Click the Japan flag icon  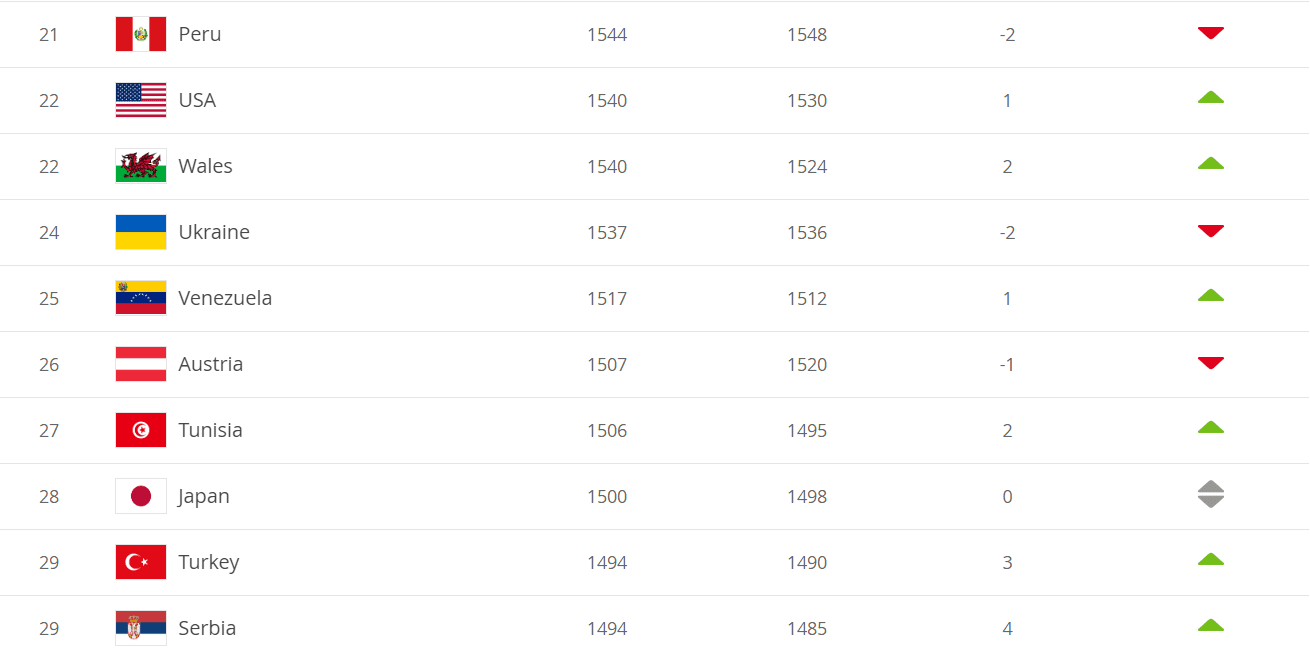pos(141,496)
